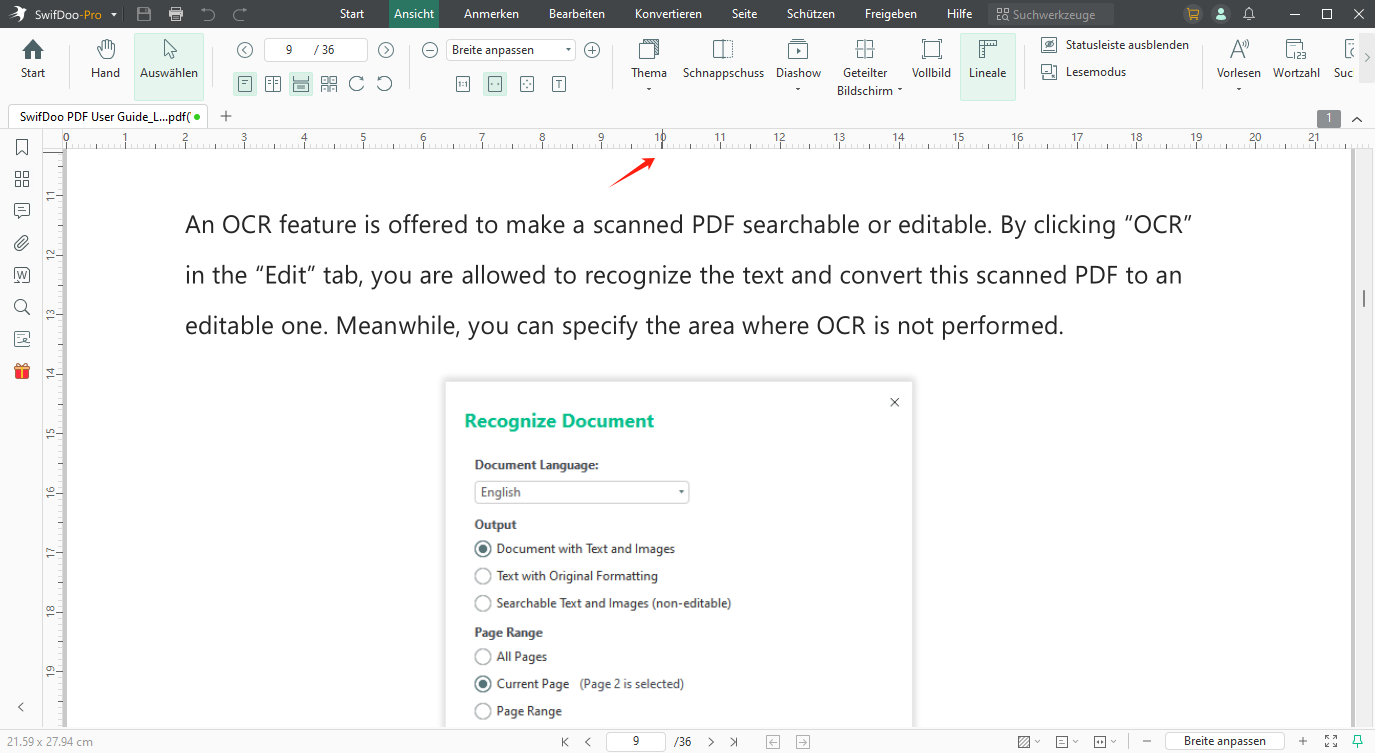Click status bar fullscreen expand icon

(x=1330, y=741)
